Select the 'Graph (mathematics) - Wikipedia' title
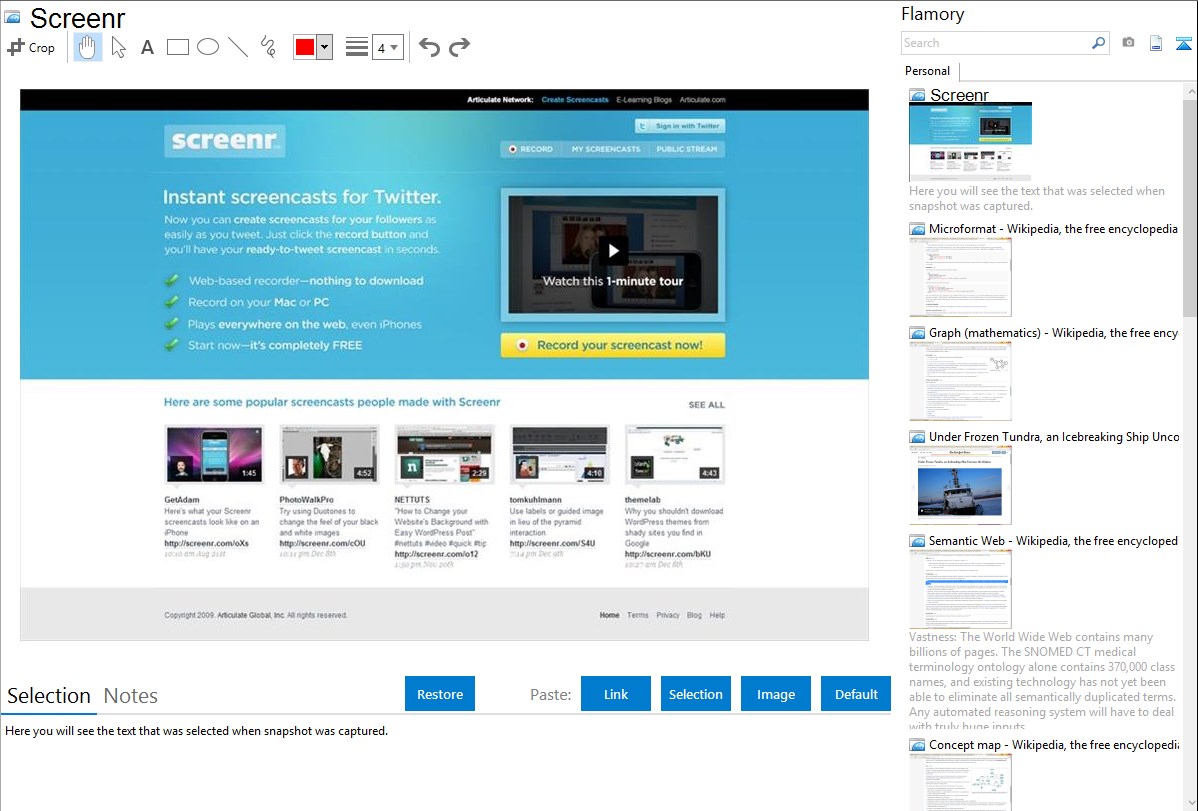 pyautogui.click(x=1053, y=333)
